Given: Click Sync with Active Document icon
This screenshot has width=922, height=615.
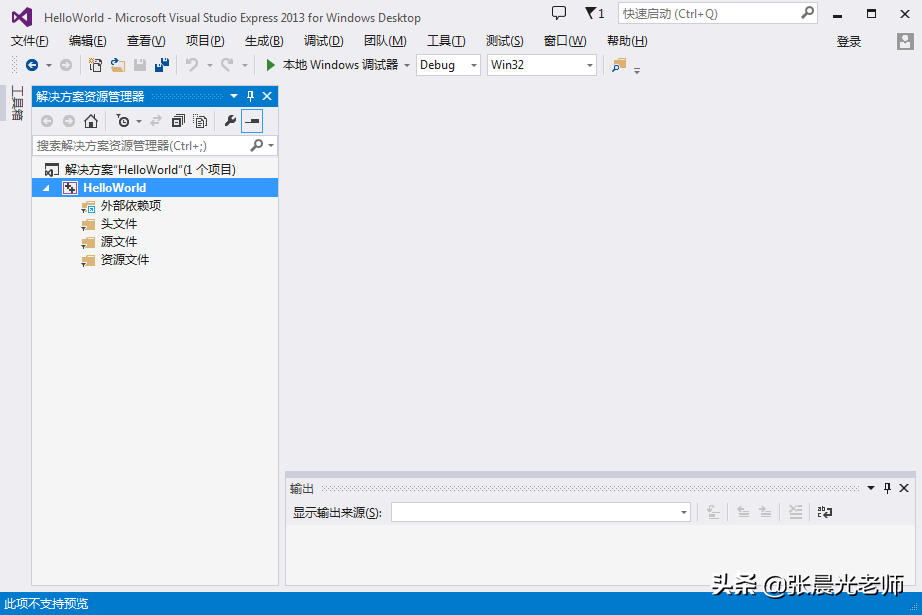Looking at the screenshot, I should (156, 121).
